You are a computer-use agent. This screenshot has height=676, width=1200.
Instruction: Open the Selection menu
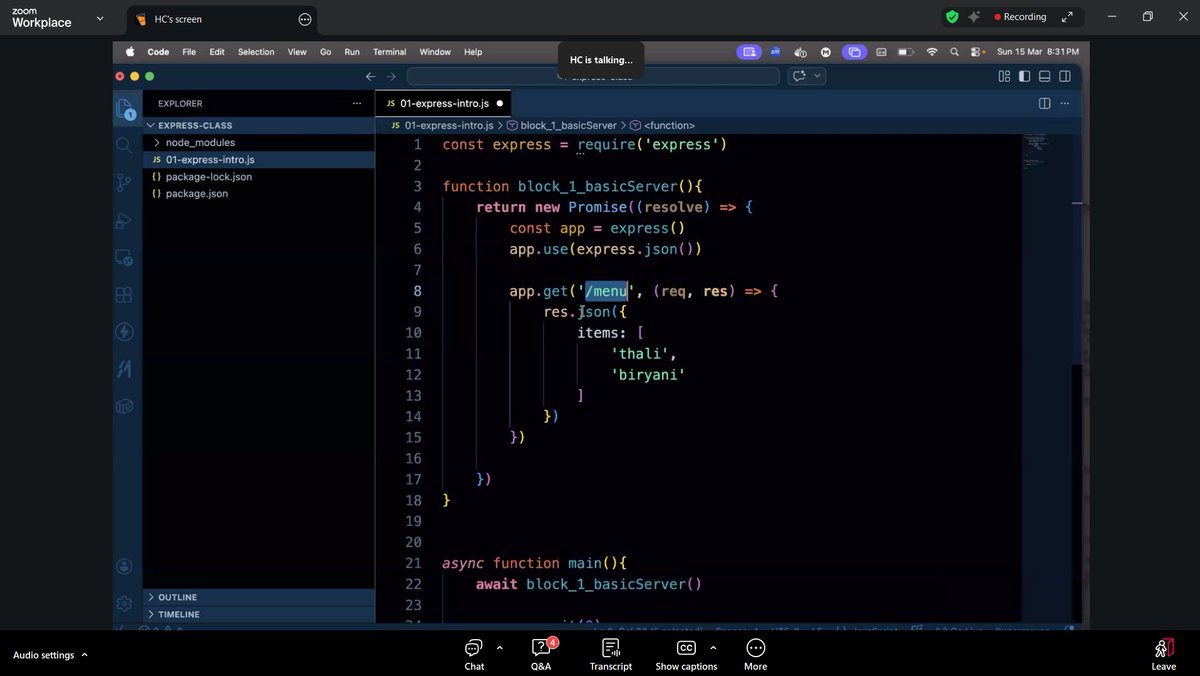[x=256, y=52]
